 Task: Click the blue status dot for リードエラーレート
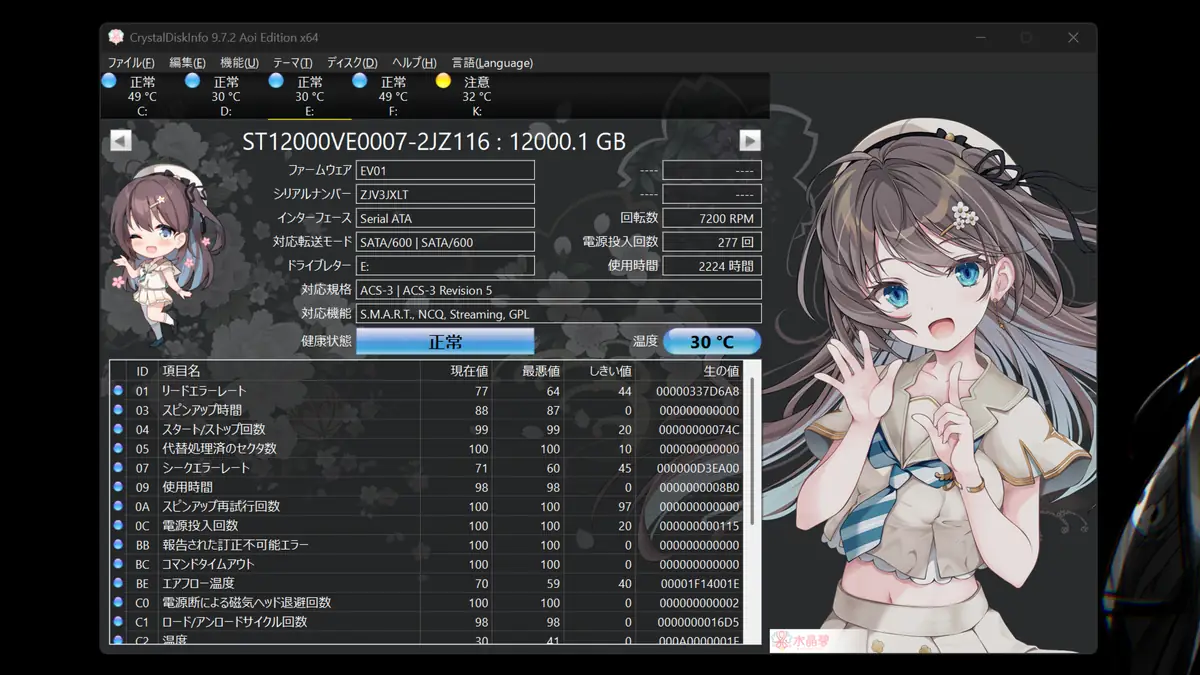click(118, 391)
